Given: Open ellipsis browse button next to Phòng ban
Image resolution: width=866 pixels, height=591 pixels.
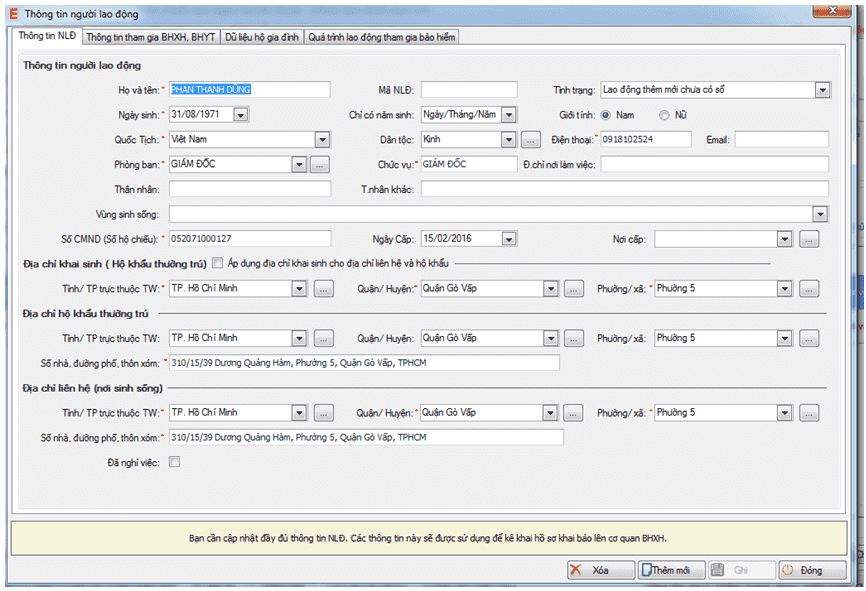Looking at the screenshot, I should (x=319, y=164).
